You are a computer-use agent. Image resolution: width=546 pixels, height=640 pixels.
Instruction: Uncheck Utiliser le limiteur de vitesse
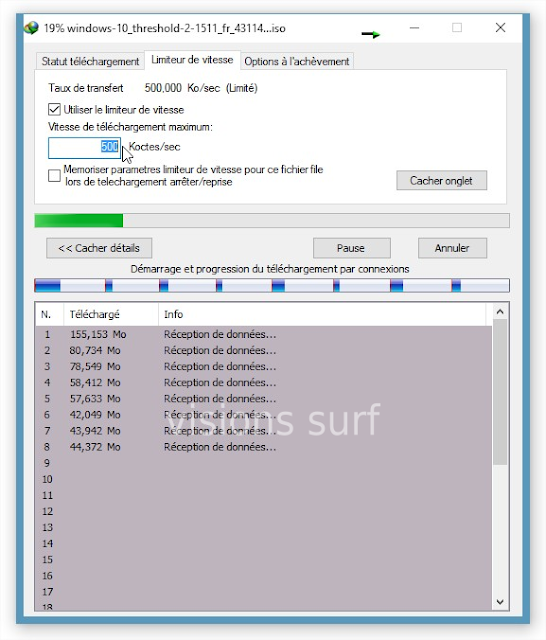point(54,109)
